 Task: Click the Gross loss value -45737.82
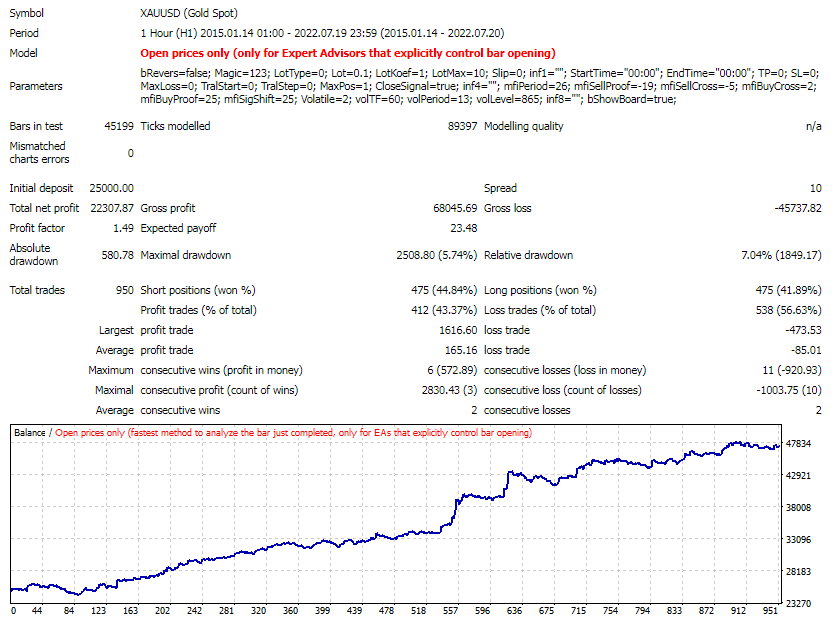(x=798, y=208)
